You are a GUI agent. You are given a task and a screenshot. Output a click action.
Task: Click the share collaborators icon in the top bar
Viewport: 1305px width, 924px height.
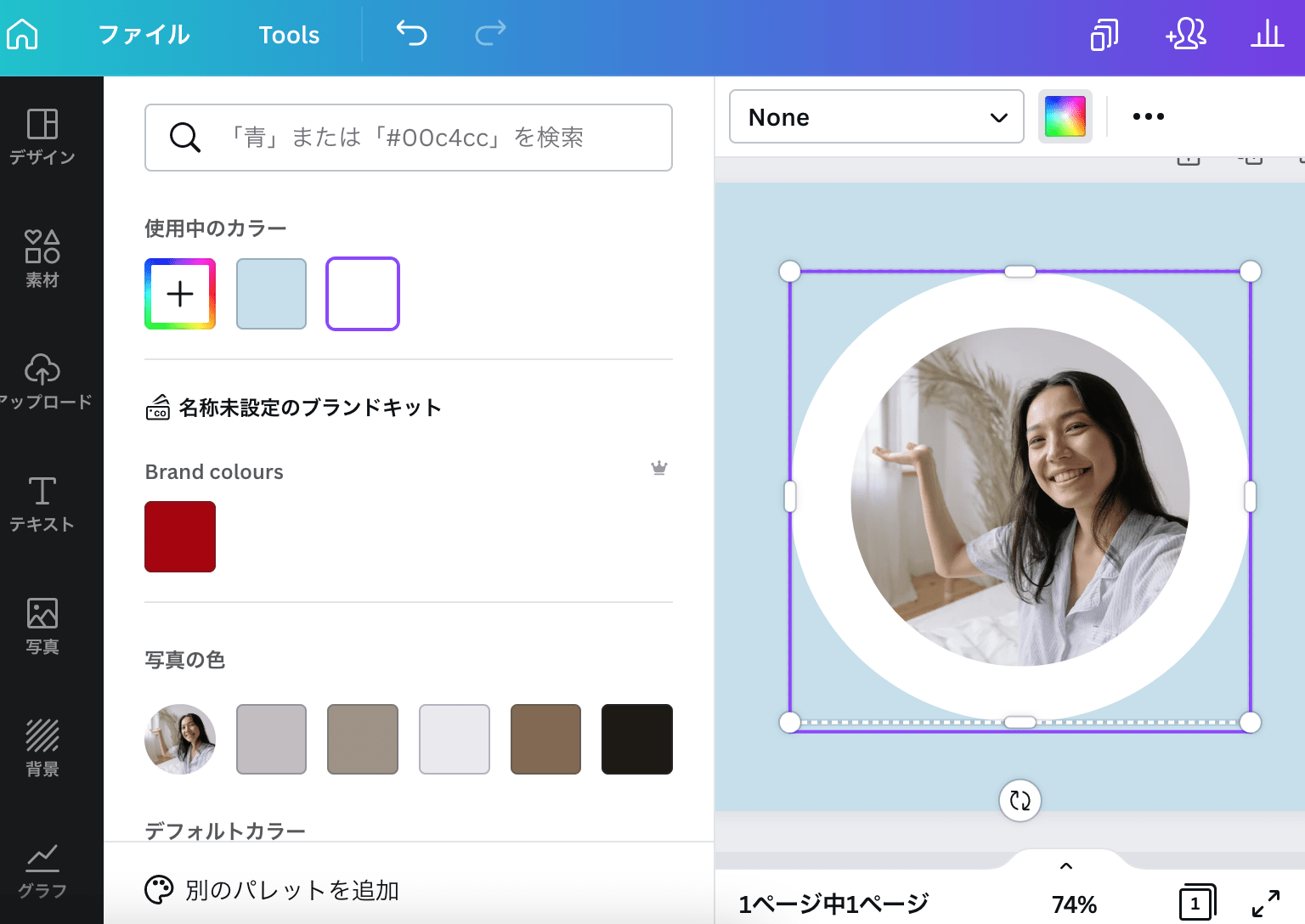1186,35
